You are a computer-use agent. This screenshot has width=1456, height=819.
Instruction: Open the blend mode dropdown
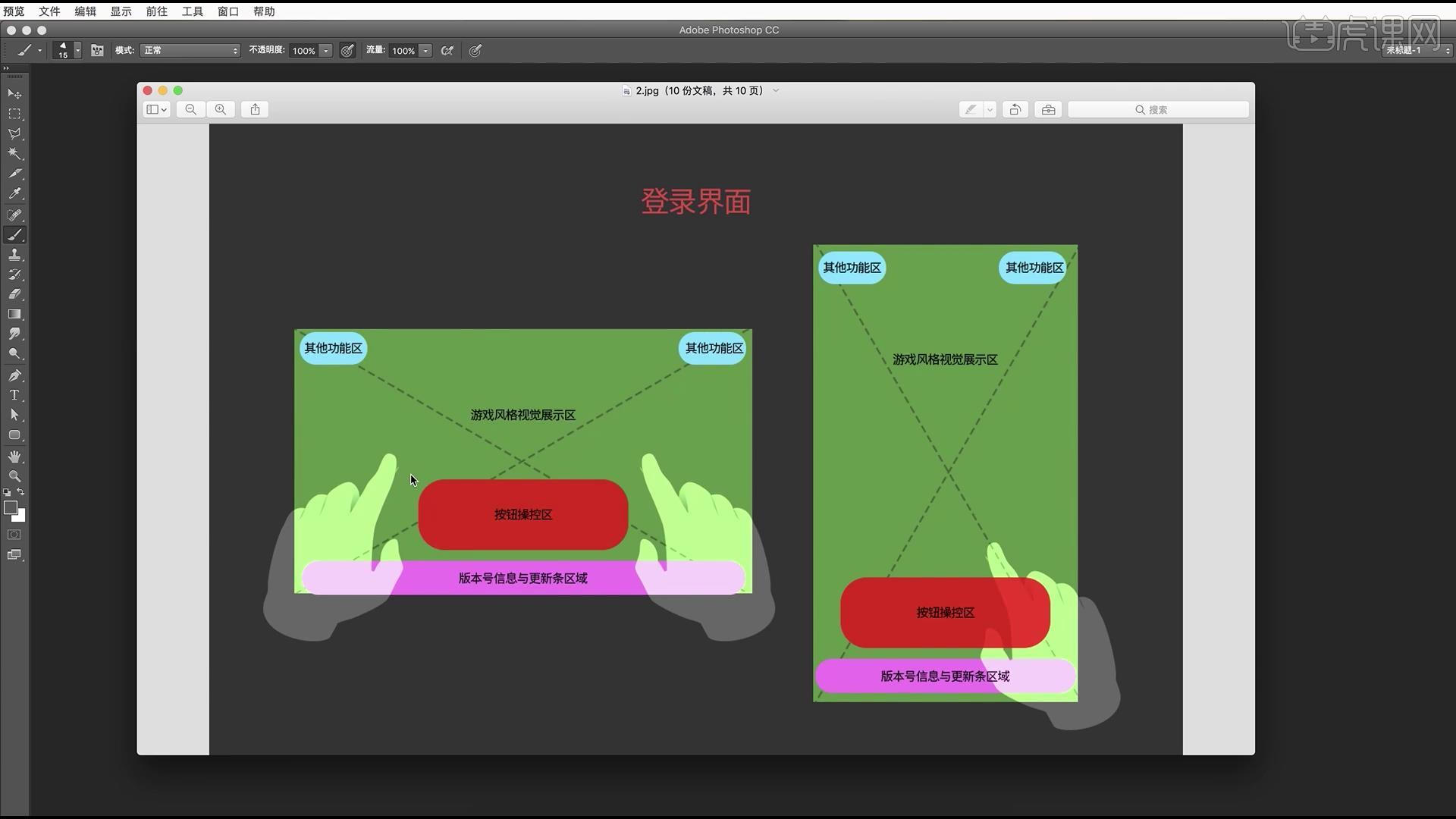click(190, 51)
